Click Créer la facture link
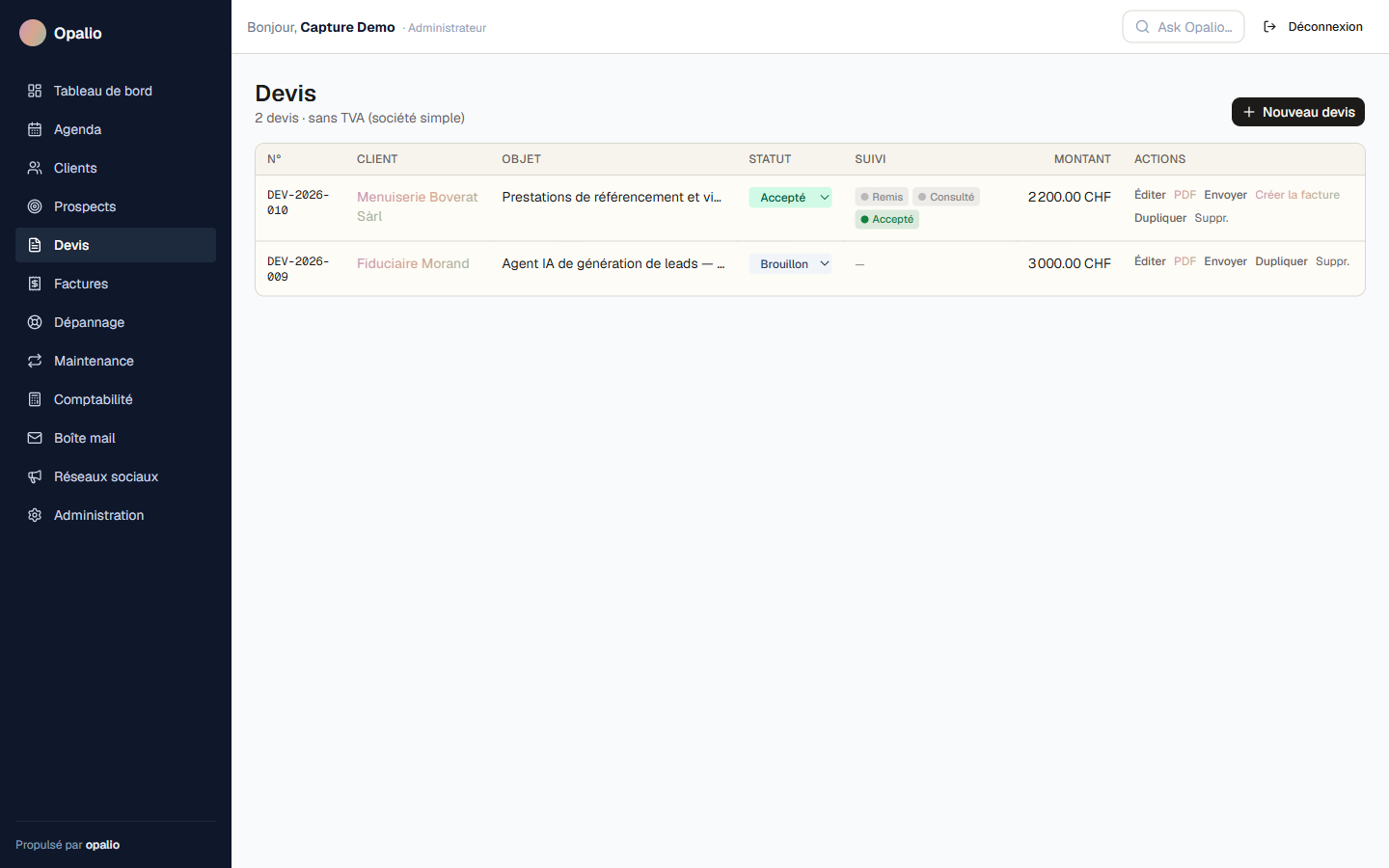 (x=1297, y=195)
